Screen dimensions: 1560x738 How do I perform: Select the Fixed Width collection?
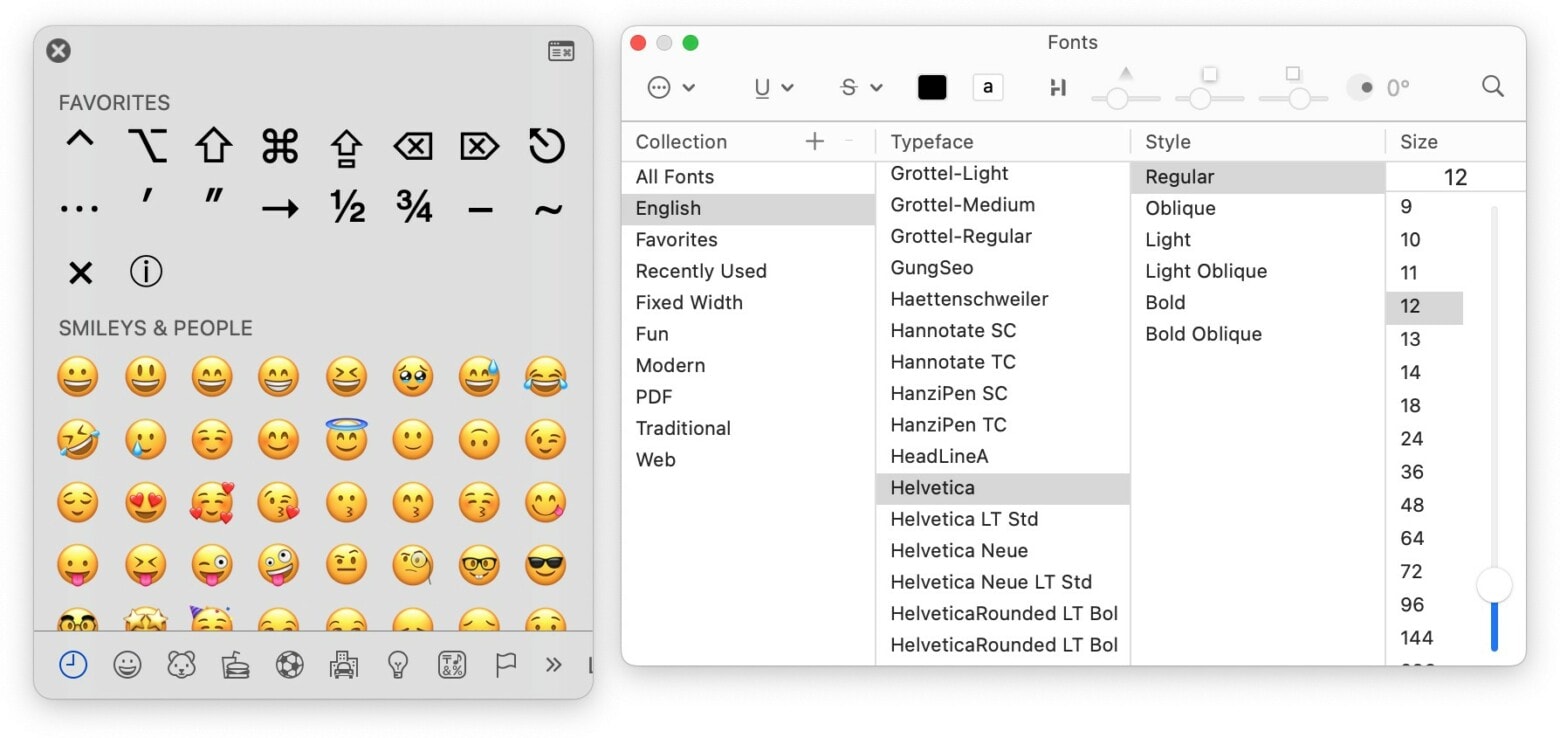tap(689, 302)
